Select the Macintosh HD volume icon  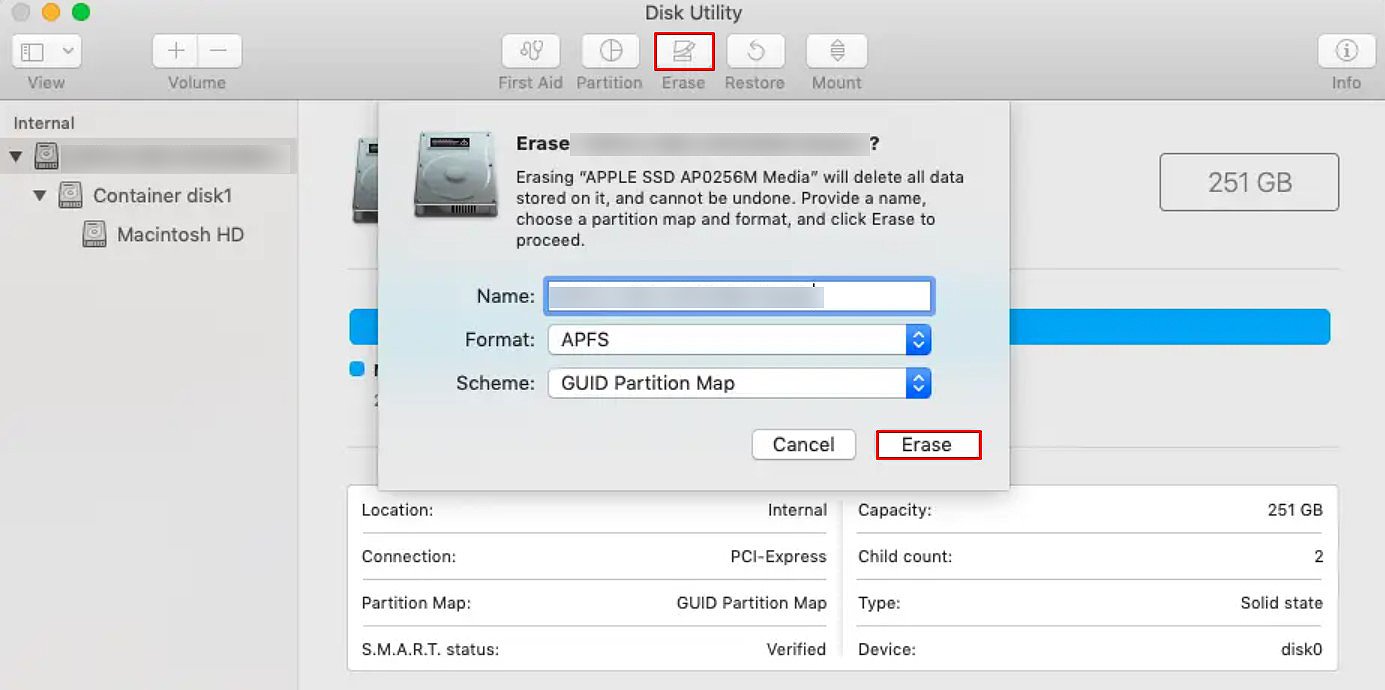[x=94, y=235]
